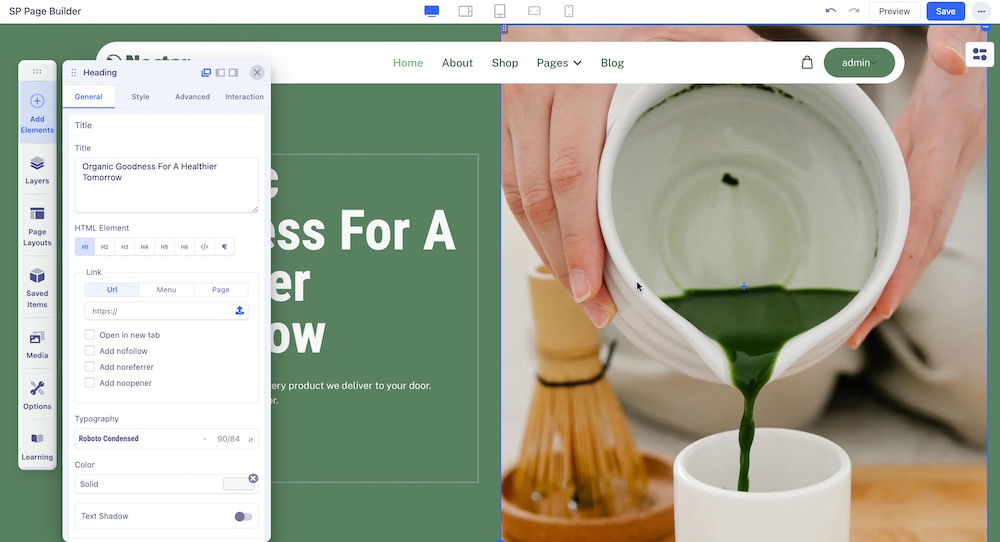This screenshot has height=542, width=1000.
Task: Switch to mobile portrait device view
Action: [x=569, y=11]
